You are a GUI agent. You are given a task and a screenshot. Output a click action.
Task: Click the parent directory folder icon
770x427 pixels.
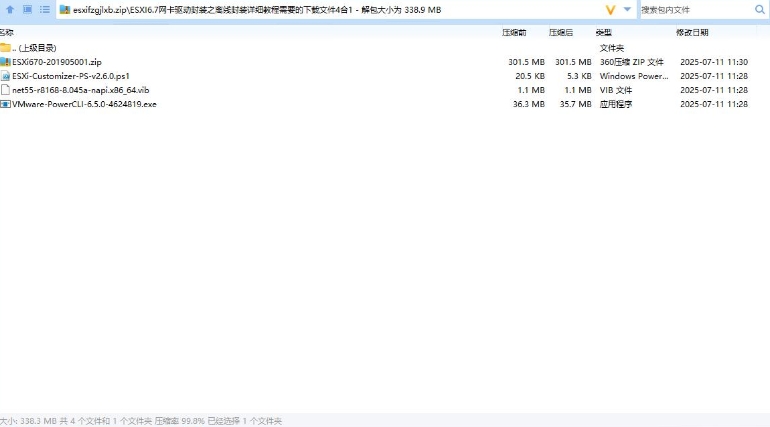(5, 48)
